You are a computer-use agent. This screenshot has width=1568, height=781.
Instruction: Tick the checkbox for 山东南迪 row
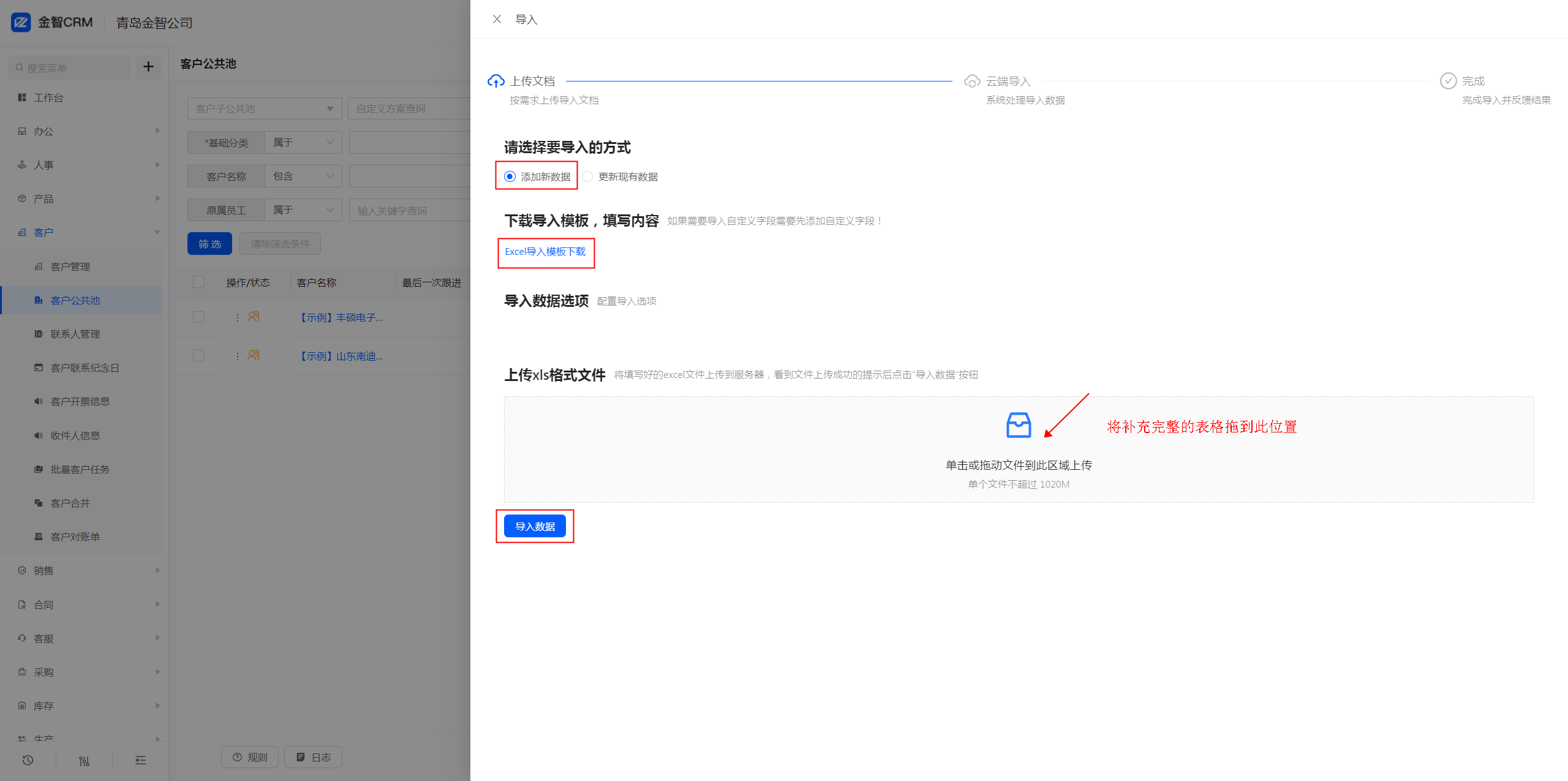(198, 355)
